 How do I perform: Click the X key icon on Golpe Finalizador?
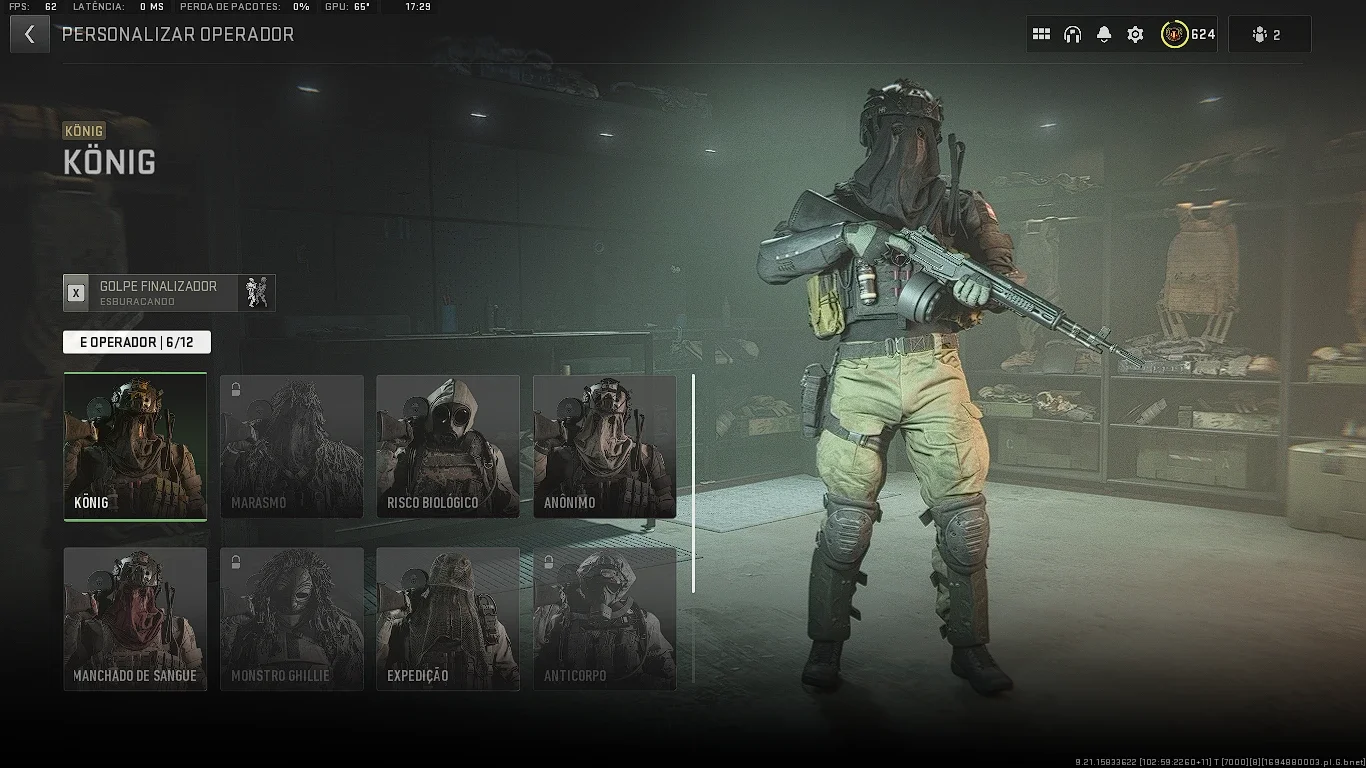click(x=76, y=293)
